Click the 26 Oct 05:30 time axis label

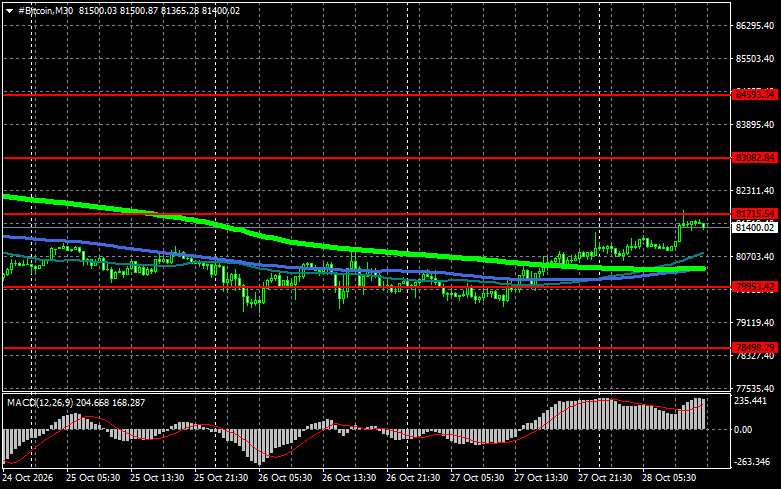(x=285, y=478)
